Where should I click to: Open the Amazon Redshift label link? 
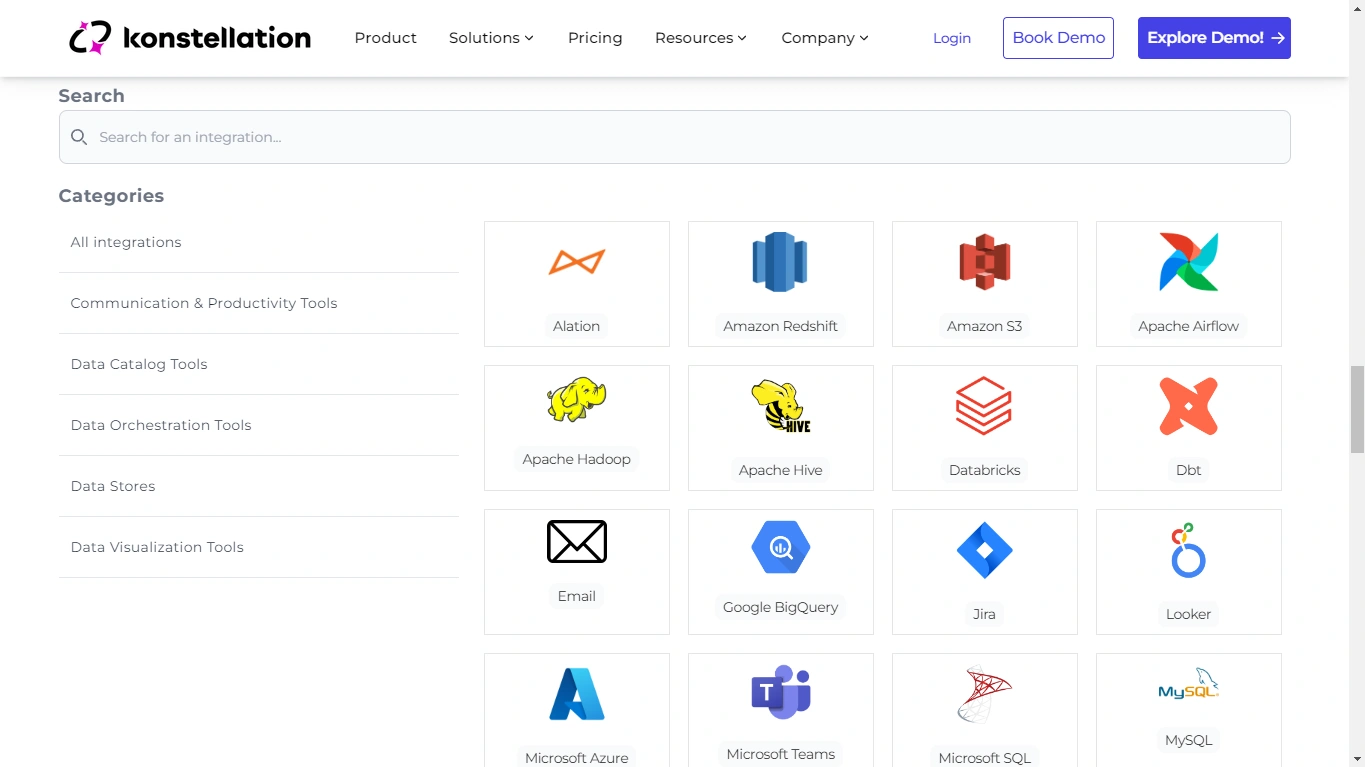point(780,326)
